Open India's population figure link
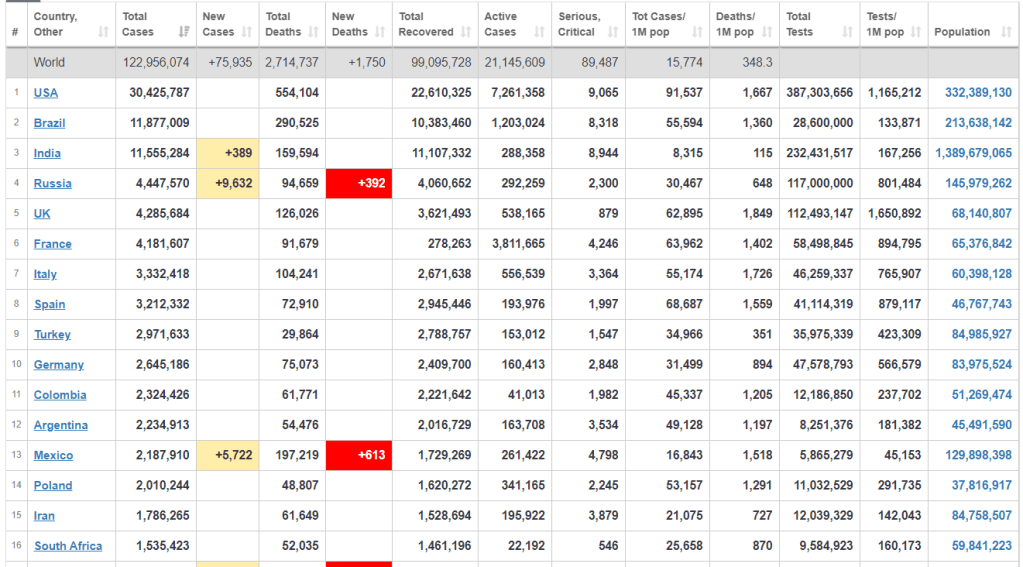The image size is (1023, 567). click(x=973, y=153)
